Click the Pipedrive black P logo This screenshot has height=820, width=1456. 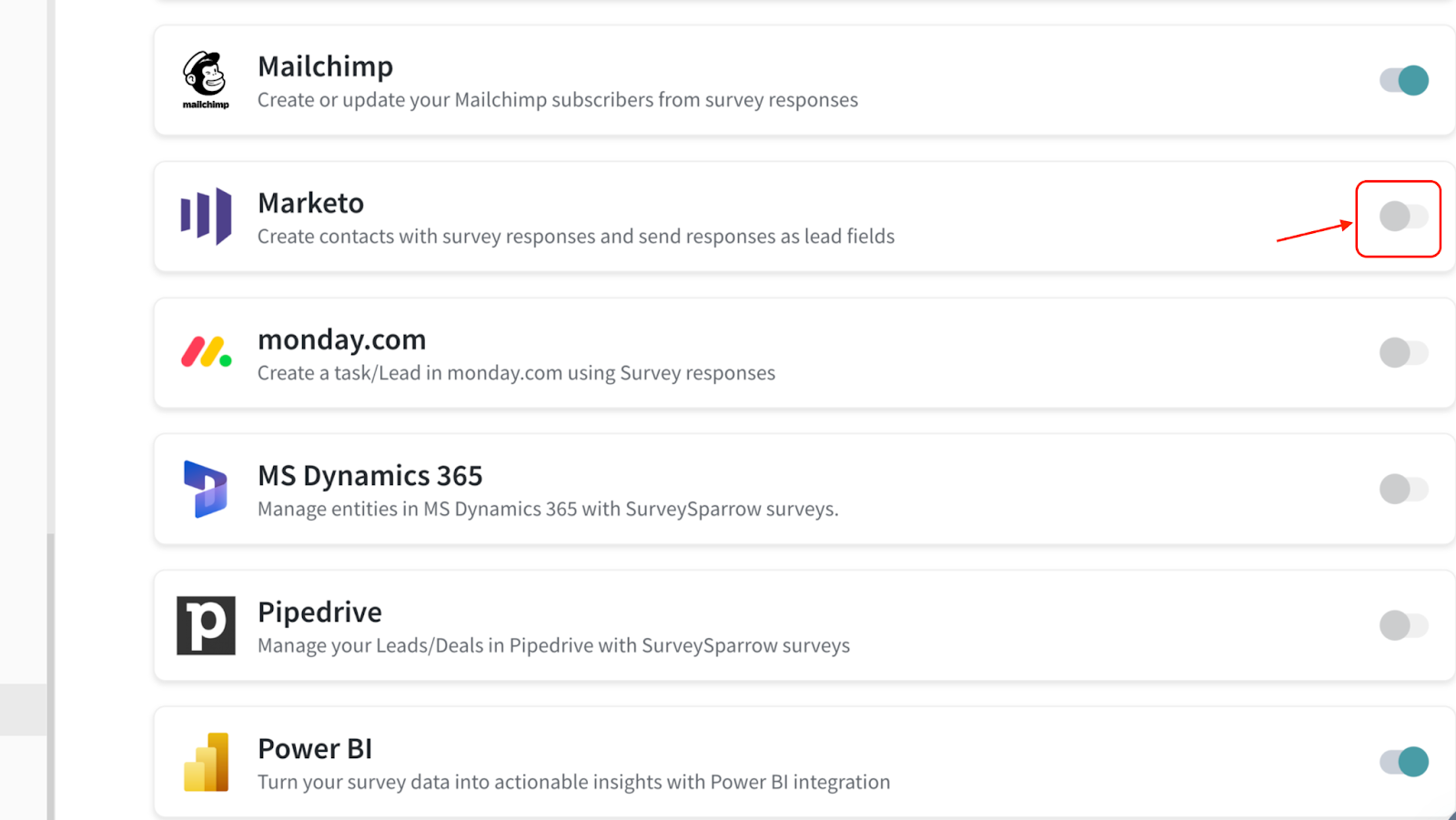pos(206,625)
